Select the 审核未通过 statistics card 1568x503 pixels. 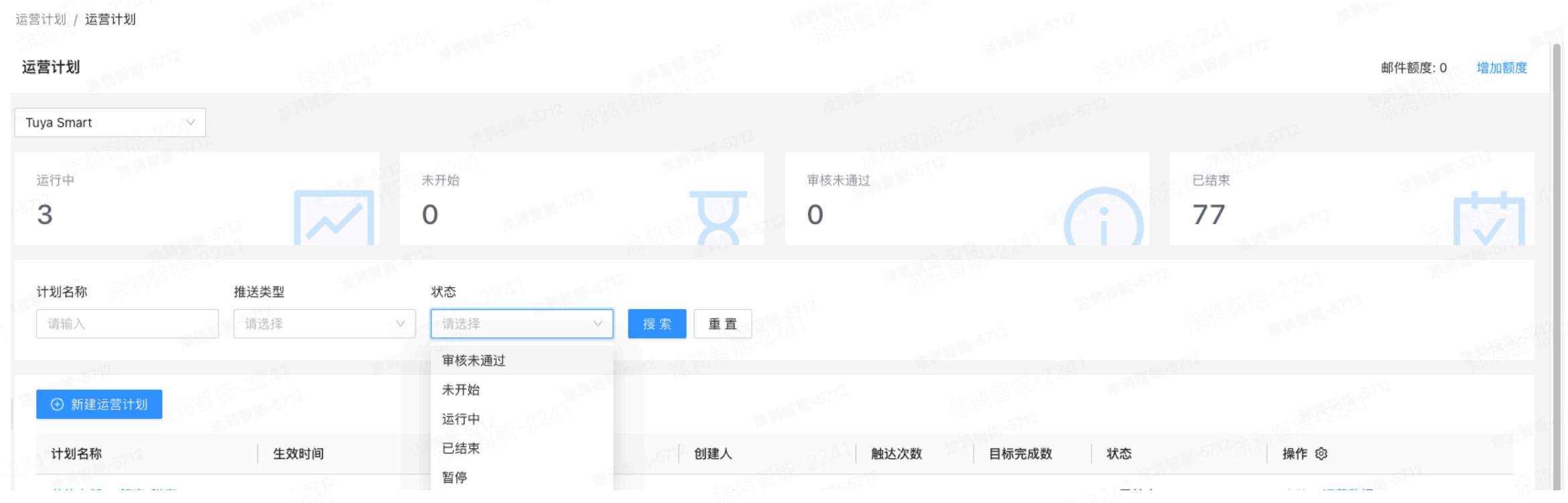coord(967,199)
